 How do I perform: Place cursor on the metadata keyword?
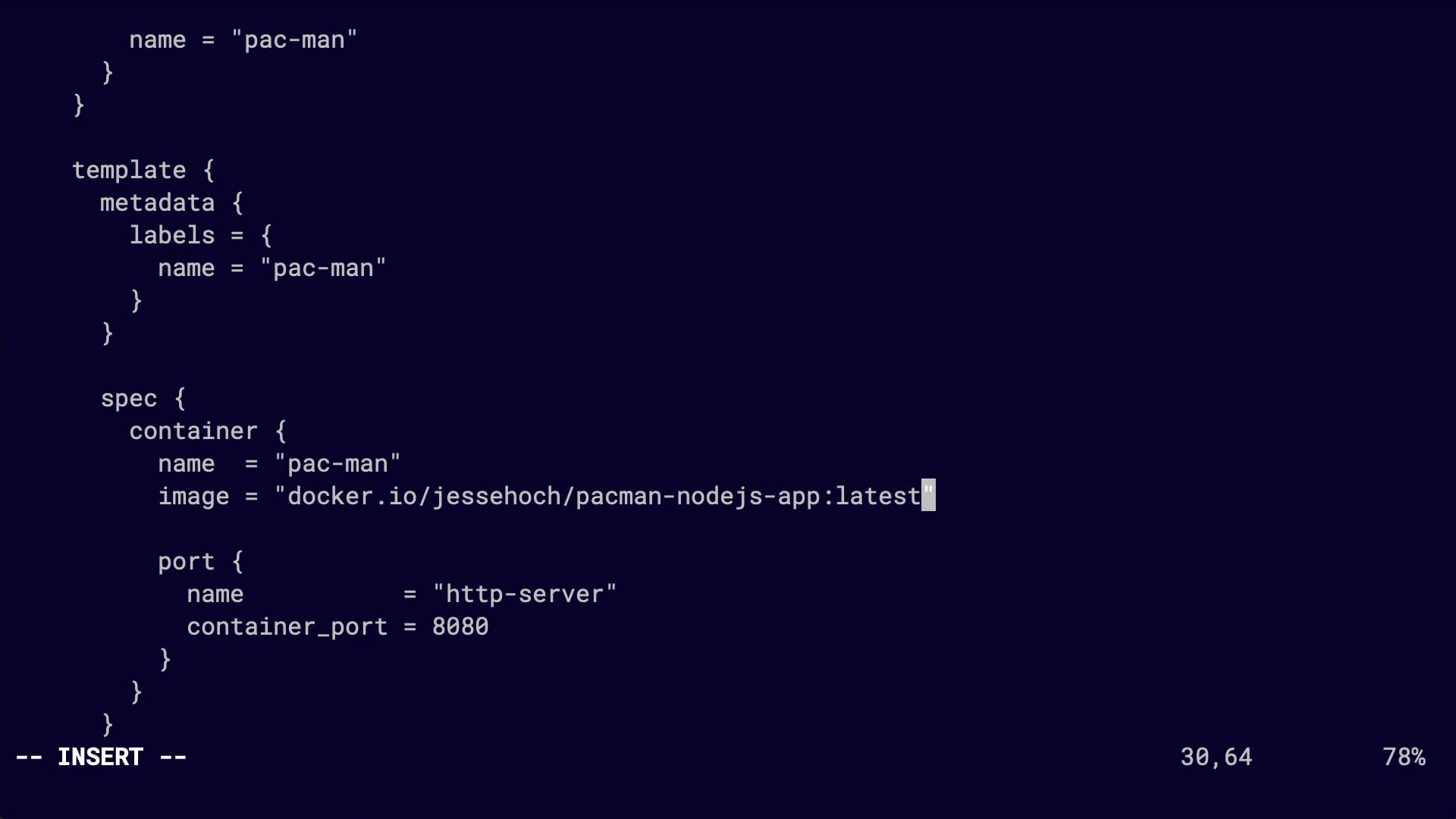coord(157,203)
